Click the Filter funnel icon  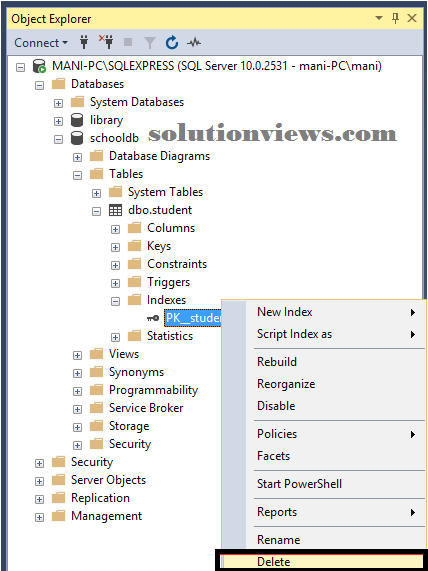pyautogui.click(x=150, y=43)
